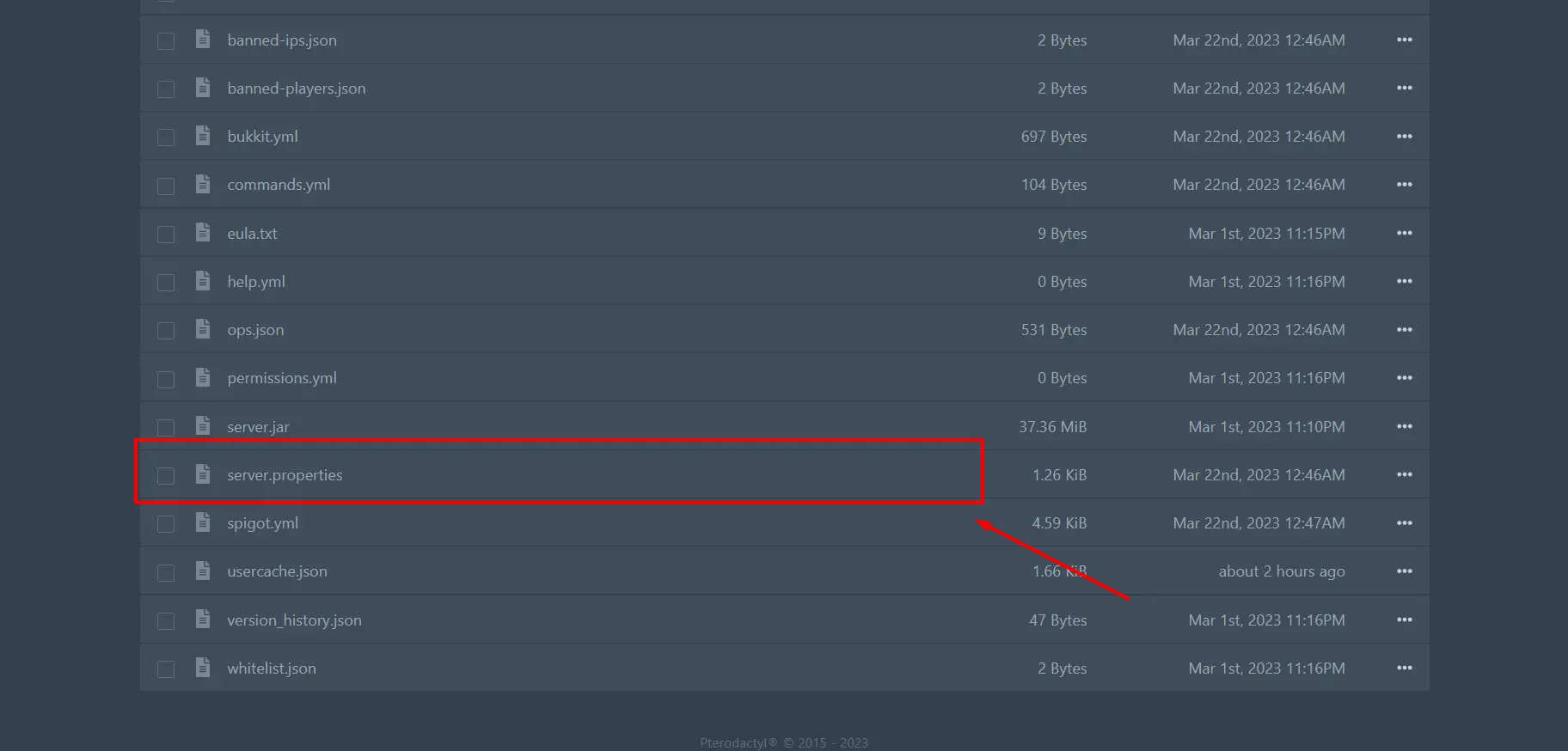Click the ops.json file icon
1568x751 pixels.
(203, 329)
